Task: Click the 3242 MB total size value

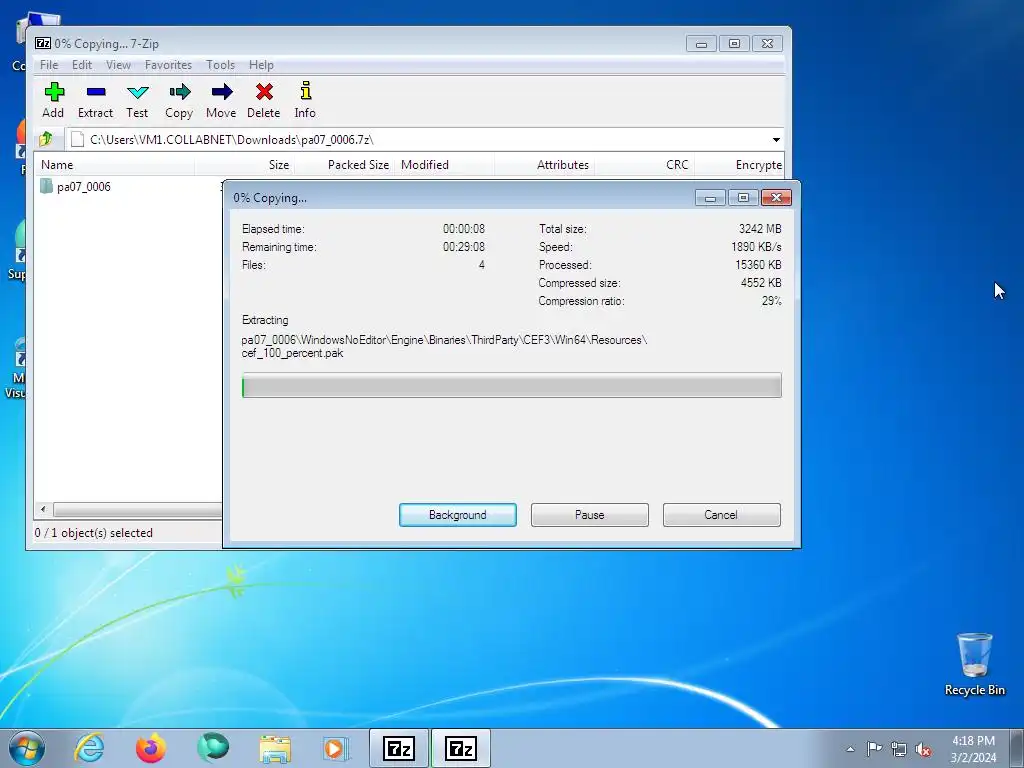Action: [760, 229]
